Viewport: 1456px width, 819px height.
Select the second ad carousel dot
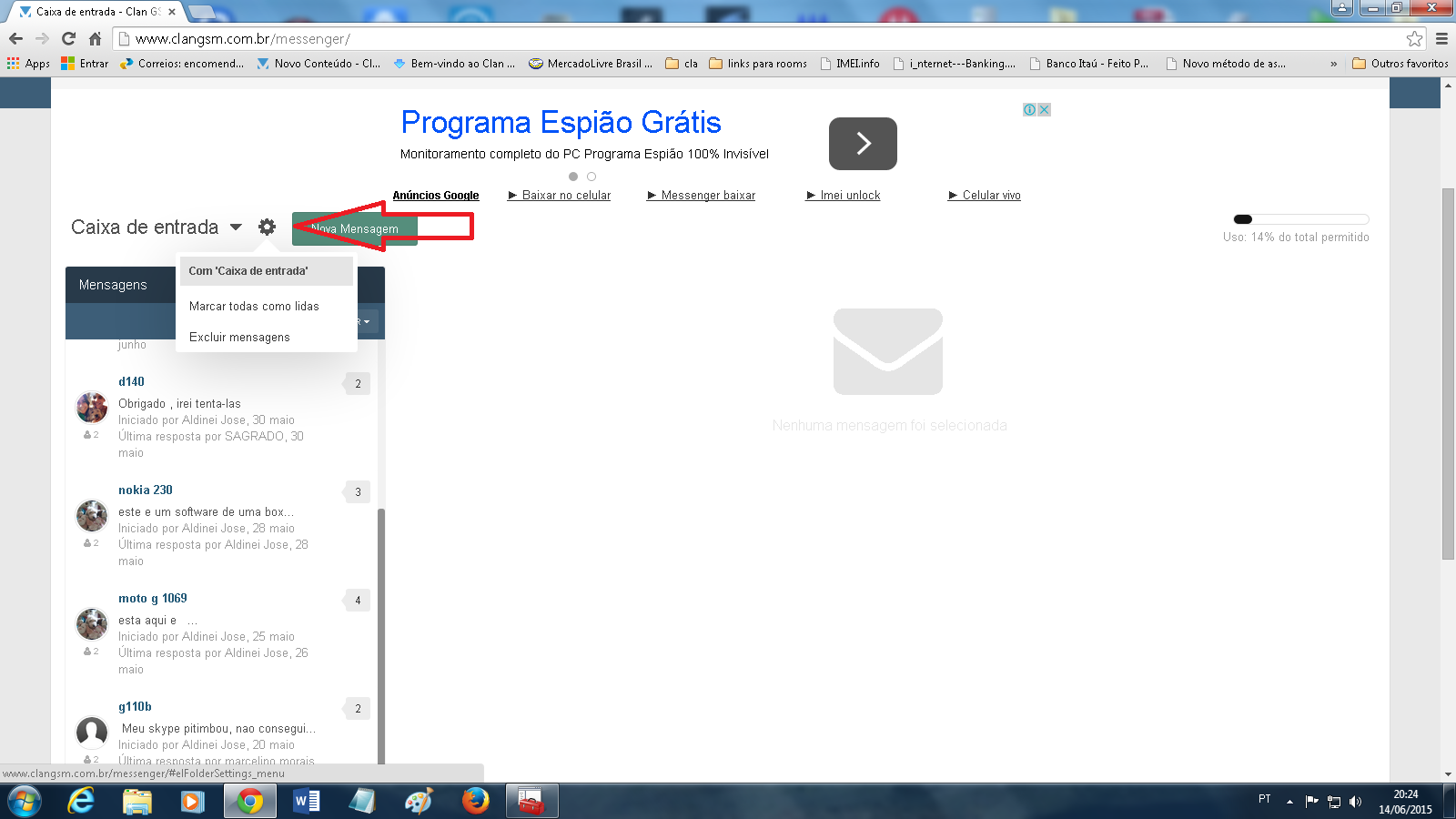point(591,177)
